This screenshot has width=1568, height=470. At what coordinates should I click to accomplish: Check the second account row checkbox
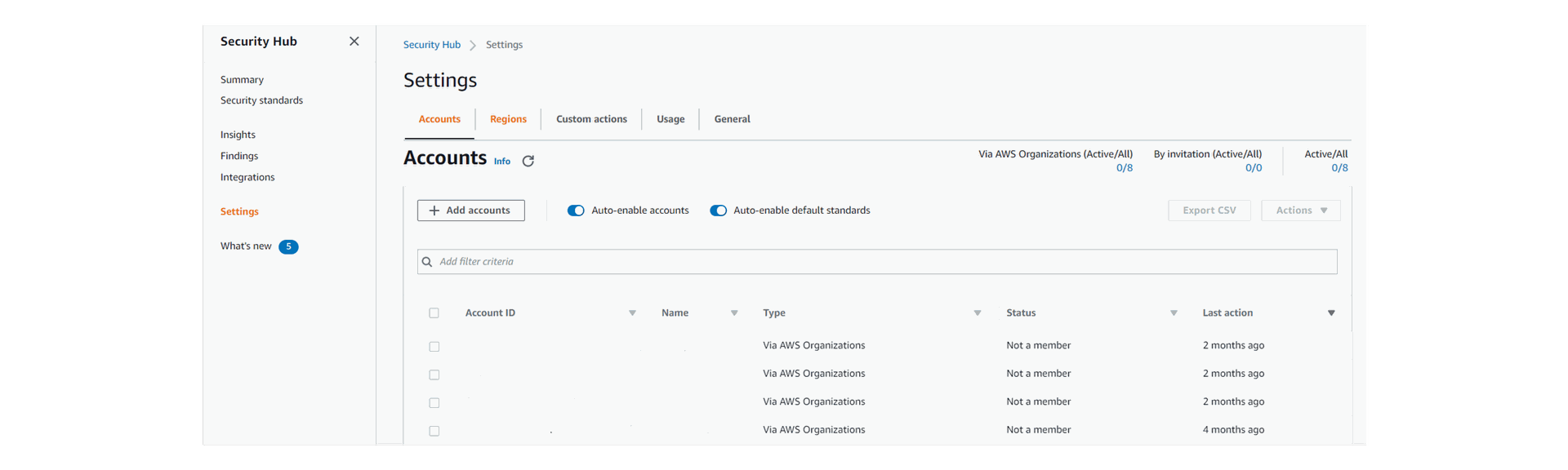click(x=434, y=375)
